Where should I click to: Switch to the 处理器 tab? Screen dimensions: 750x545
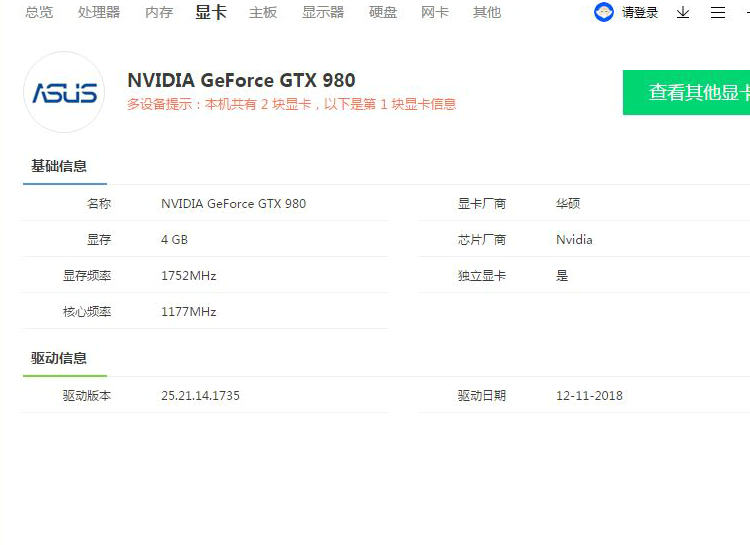tap(99, 12)
